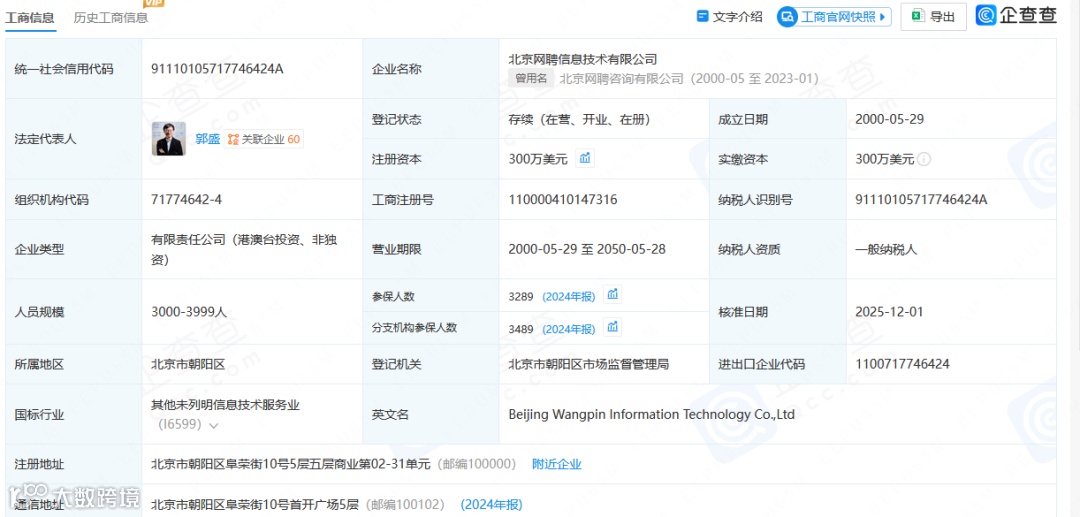
Task: Export data with 导出 button
Action: coord(933,17)
